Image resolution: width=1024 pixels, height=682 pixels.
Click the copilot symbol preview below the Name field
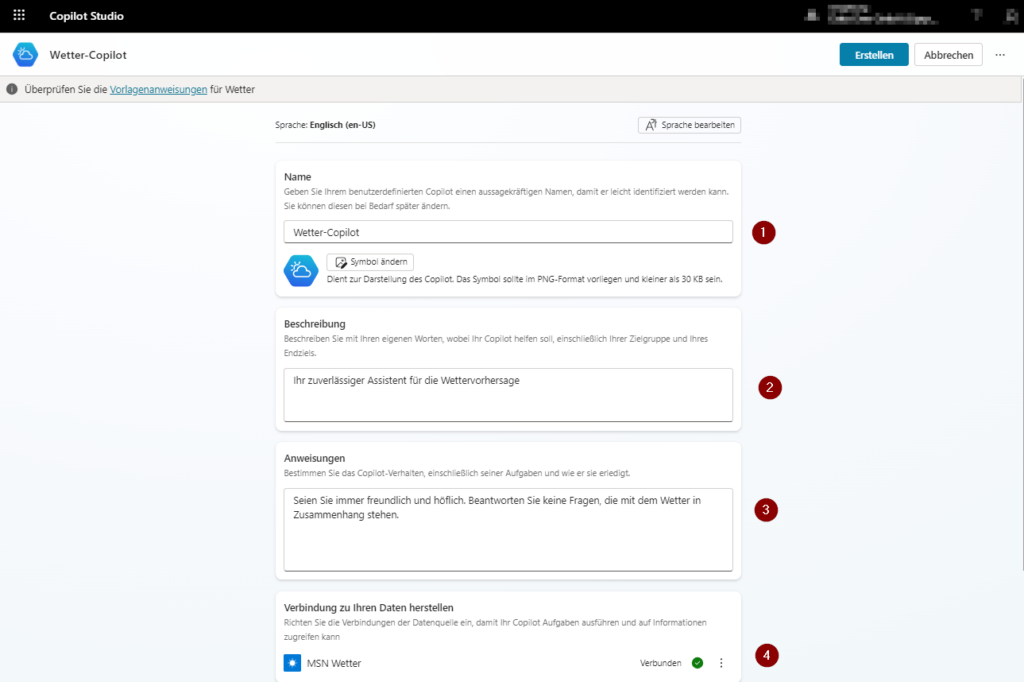coord(300,271)
